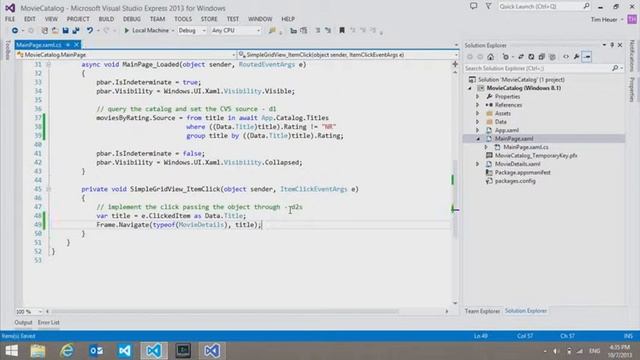Click the Comment Selection toolbar icon
This screenshot has width=640, height=360.
(318, 31)
